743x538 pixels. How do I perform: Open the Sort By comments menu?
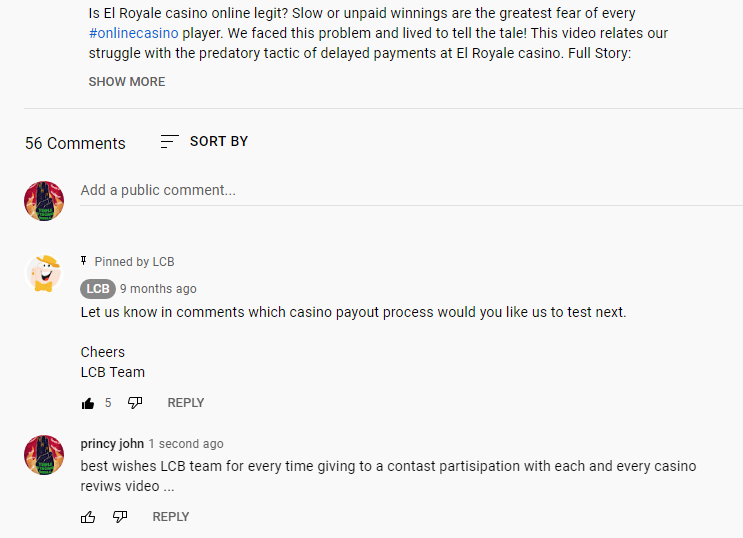tap(204, 141)
